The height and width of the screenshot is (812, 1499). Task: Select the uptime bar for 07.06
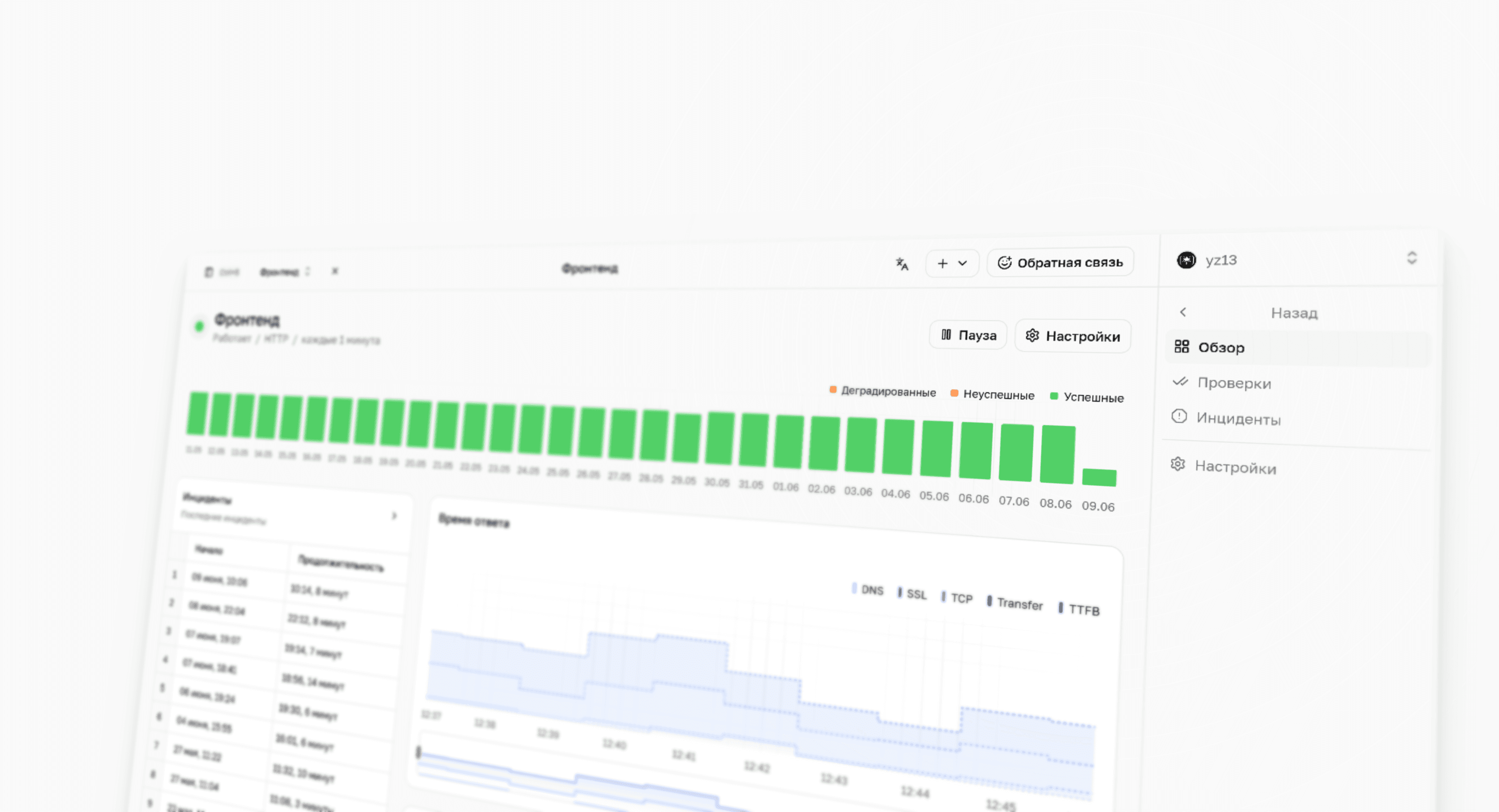[x=1017, y=453]
